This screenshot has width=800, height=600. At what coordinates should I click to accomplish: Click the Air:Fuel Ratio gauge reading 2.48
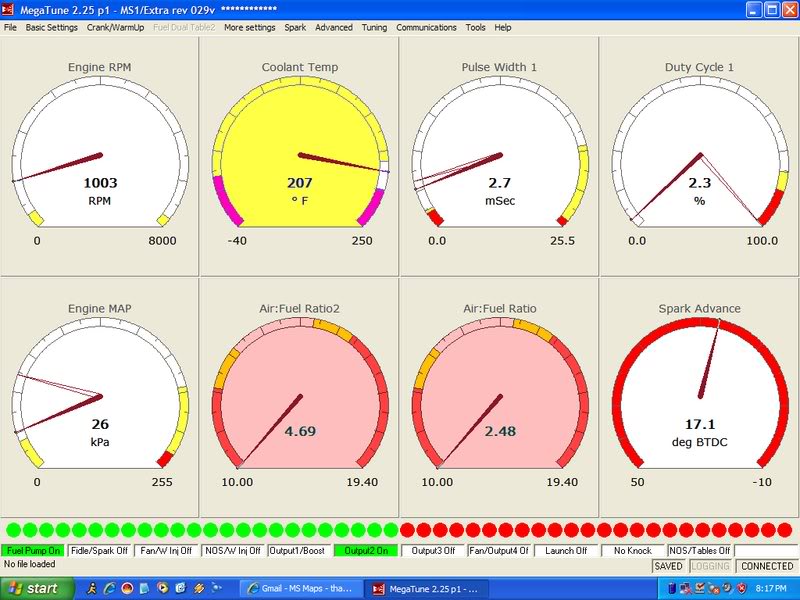click(x=499, y=397)
